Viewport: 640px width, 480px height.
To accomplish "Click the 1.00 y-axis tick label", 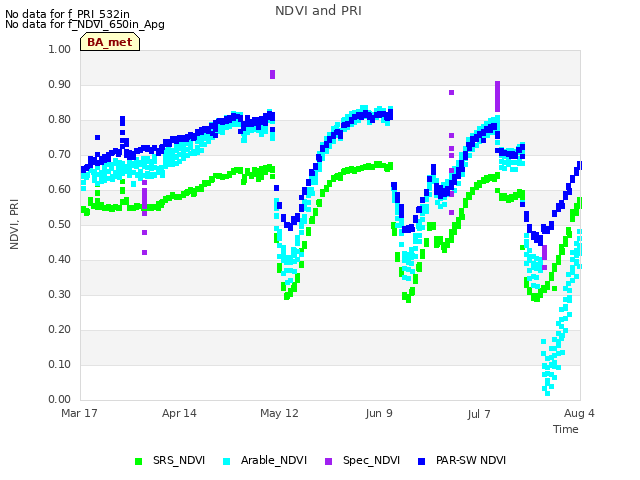I will pos(60,49).
